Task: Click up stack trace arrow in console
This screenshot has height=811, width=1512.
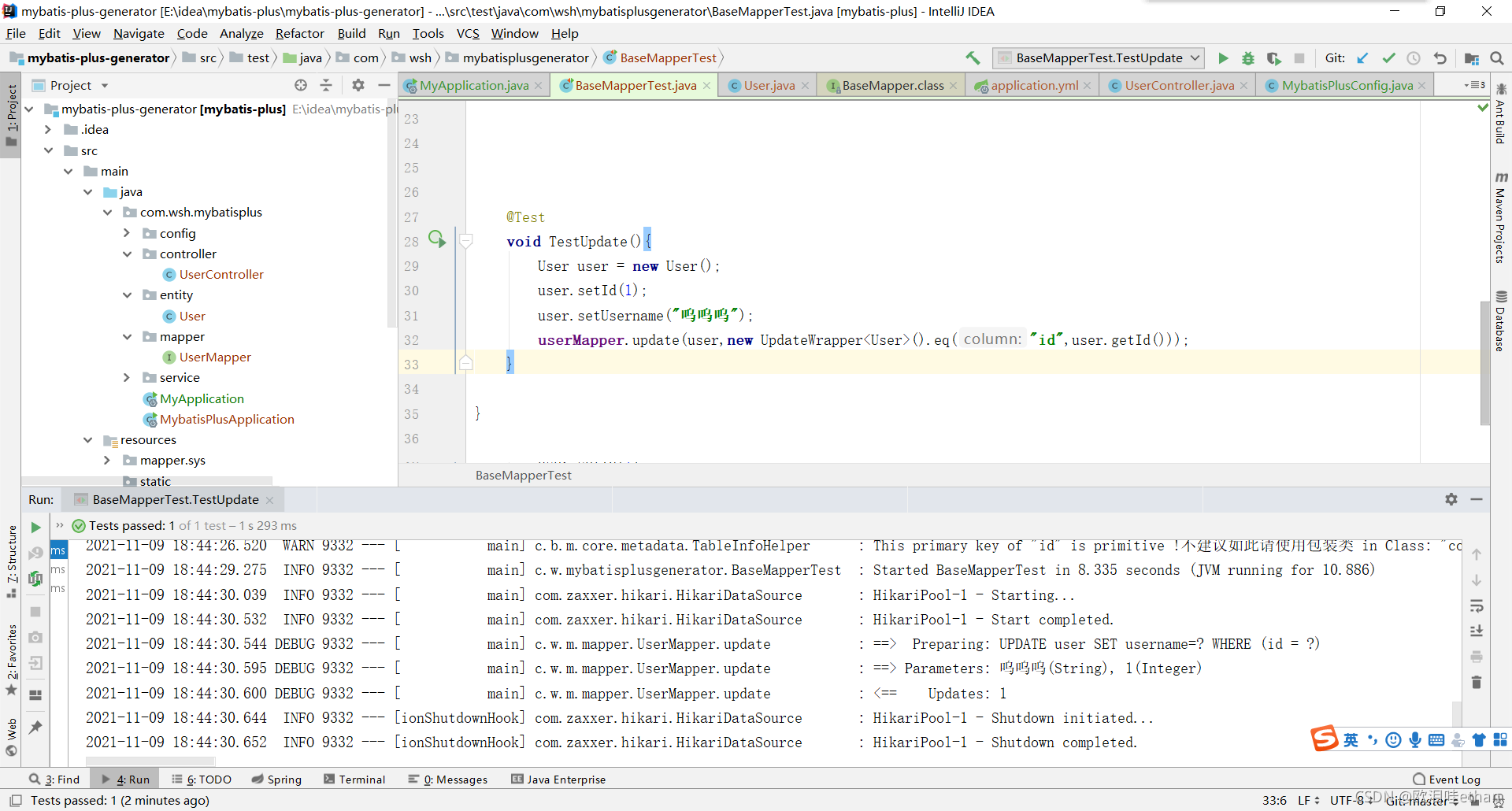Action: point(1477,554)
